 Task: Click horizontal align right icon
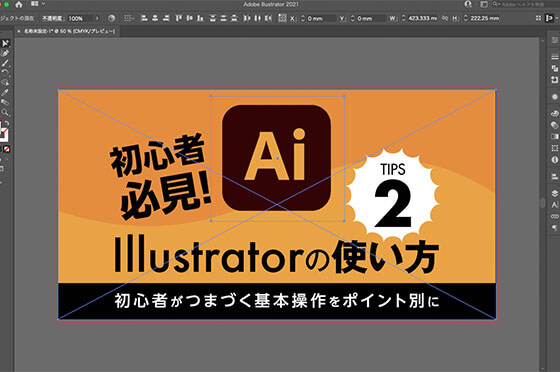coord(166,18)
